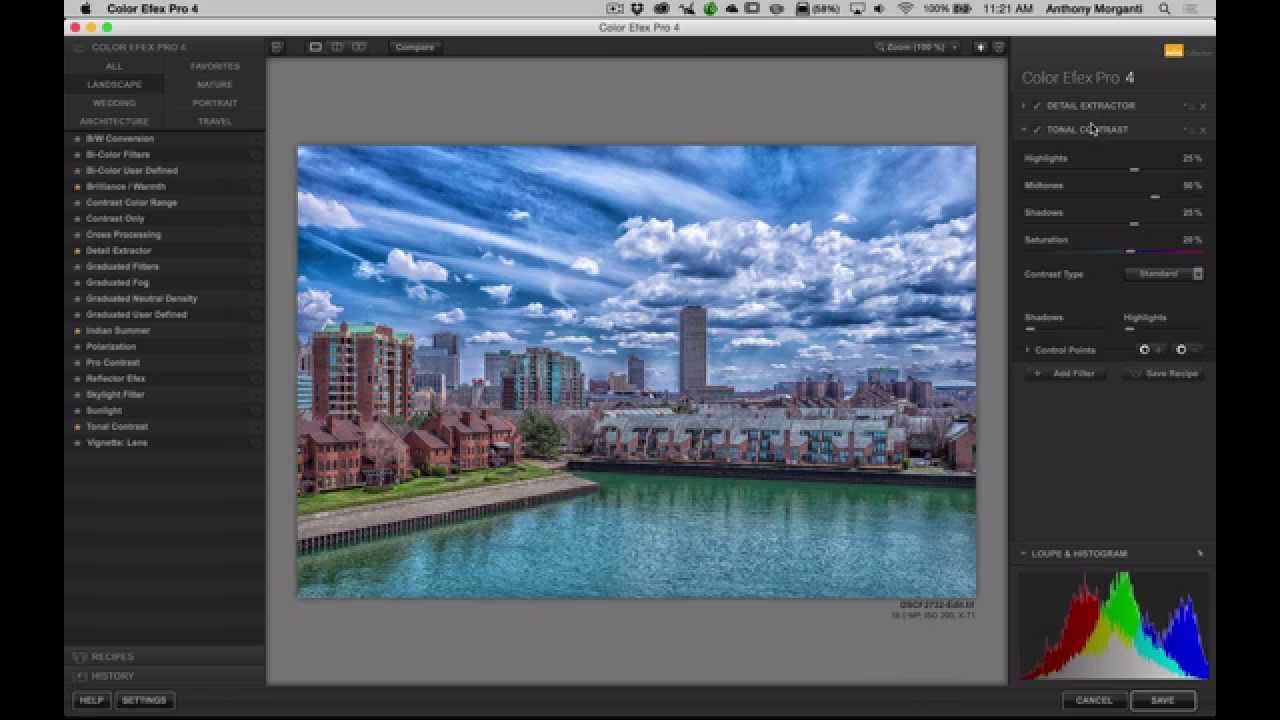Select single image view mode
1280x720 pixels.
[x=315, y=47]
